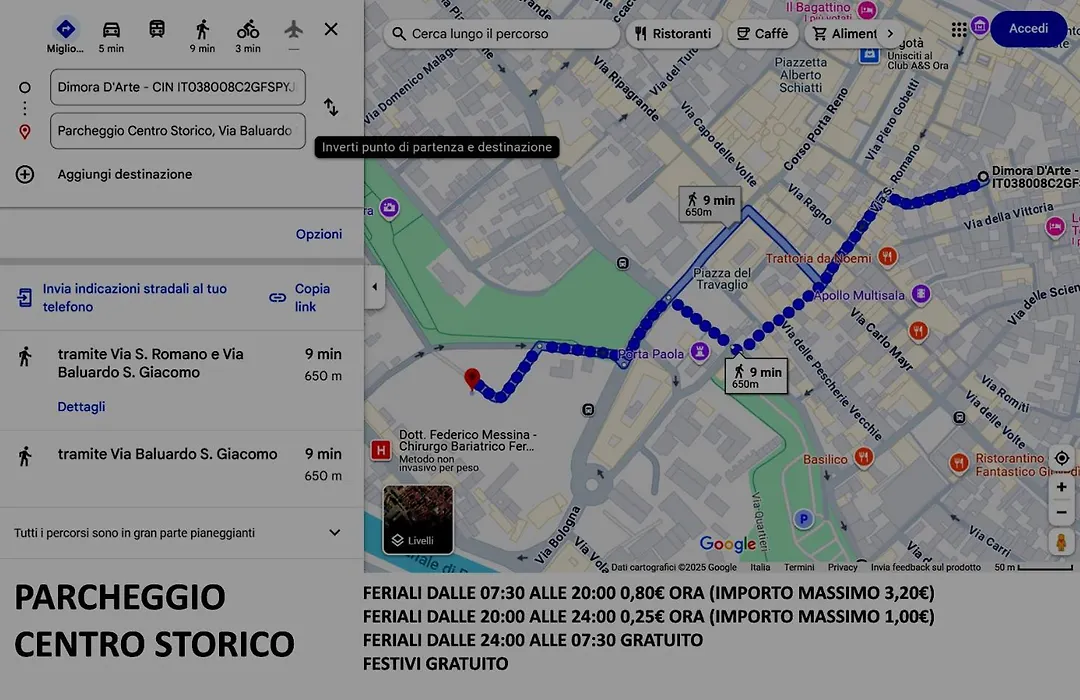Click the bus stop icon near Via Ripagrande
This screenshot has height=700, width=1080.
[623, 263]
